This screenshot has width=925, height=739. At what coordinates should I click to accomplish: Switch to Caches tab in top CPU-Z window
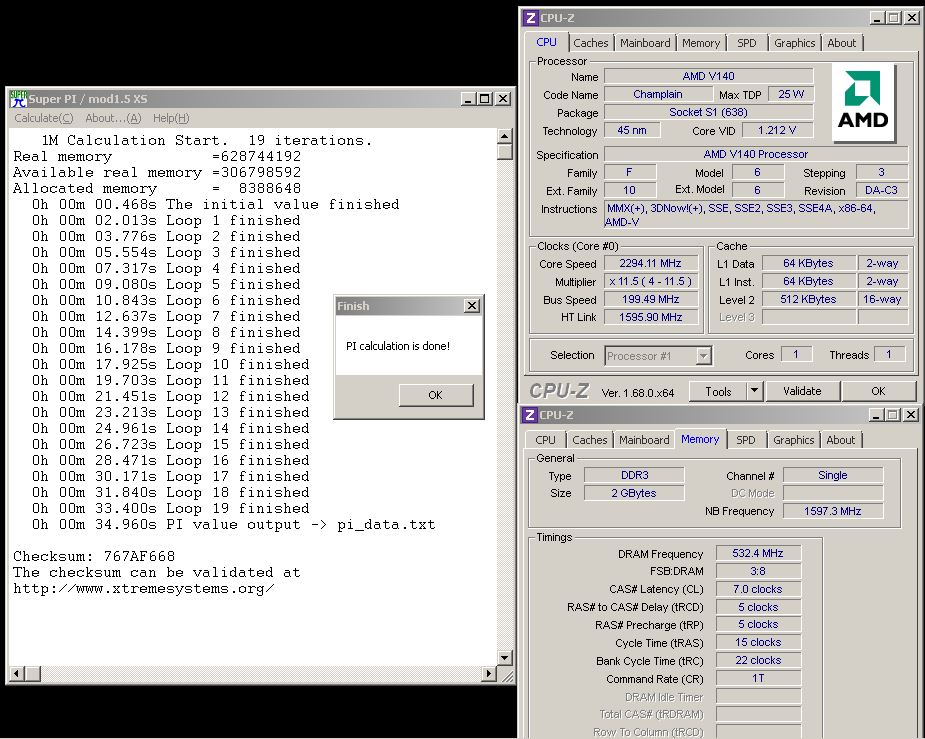[591, 43]
